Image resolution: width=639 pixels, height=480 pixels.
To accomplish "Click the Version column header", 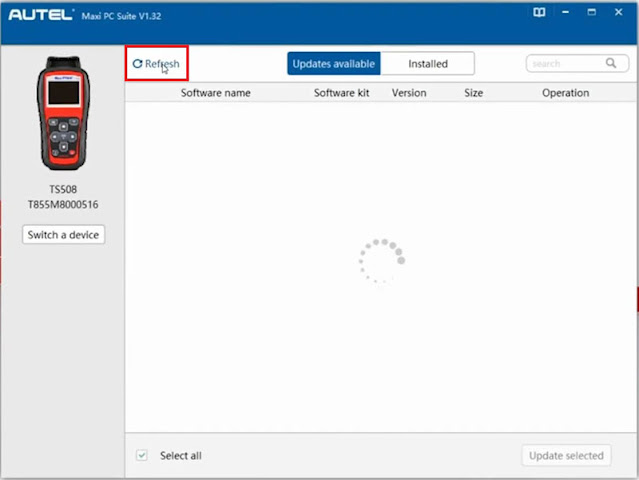I will pyautogui.click(x=409, y=93).
